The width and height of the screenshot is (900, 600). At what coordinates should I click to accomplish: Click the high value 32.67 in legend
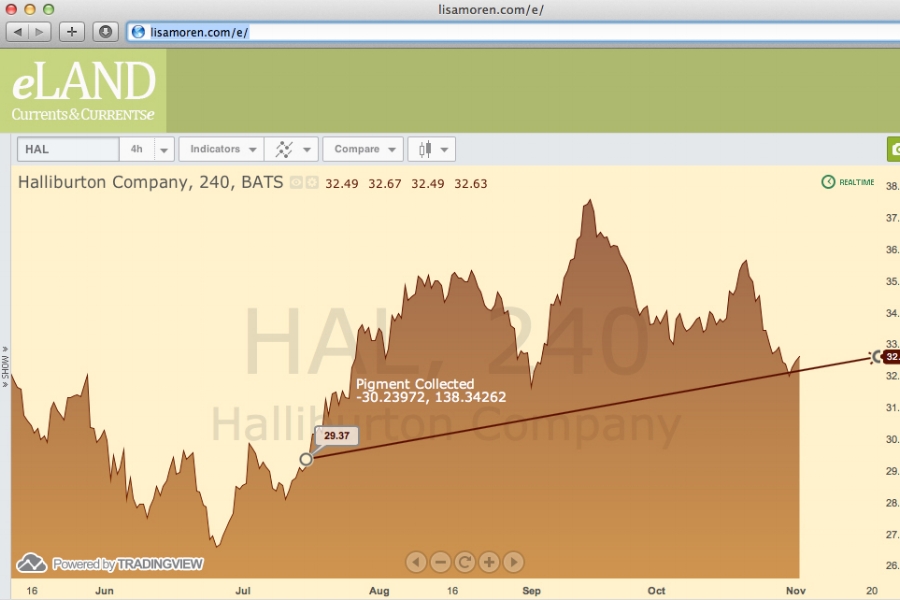[385, 184]
